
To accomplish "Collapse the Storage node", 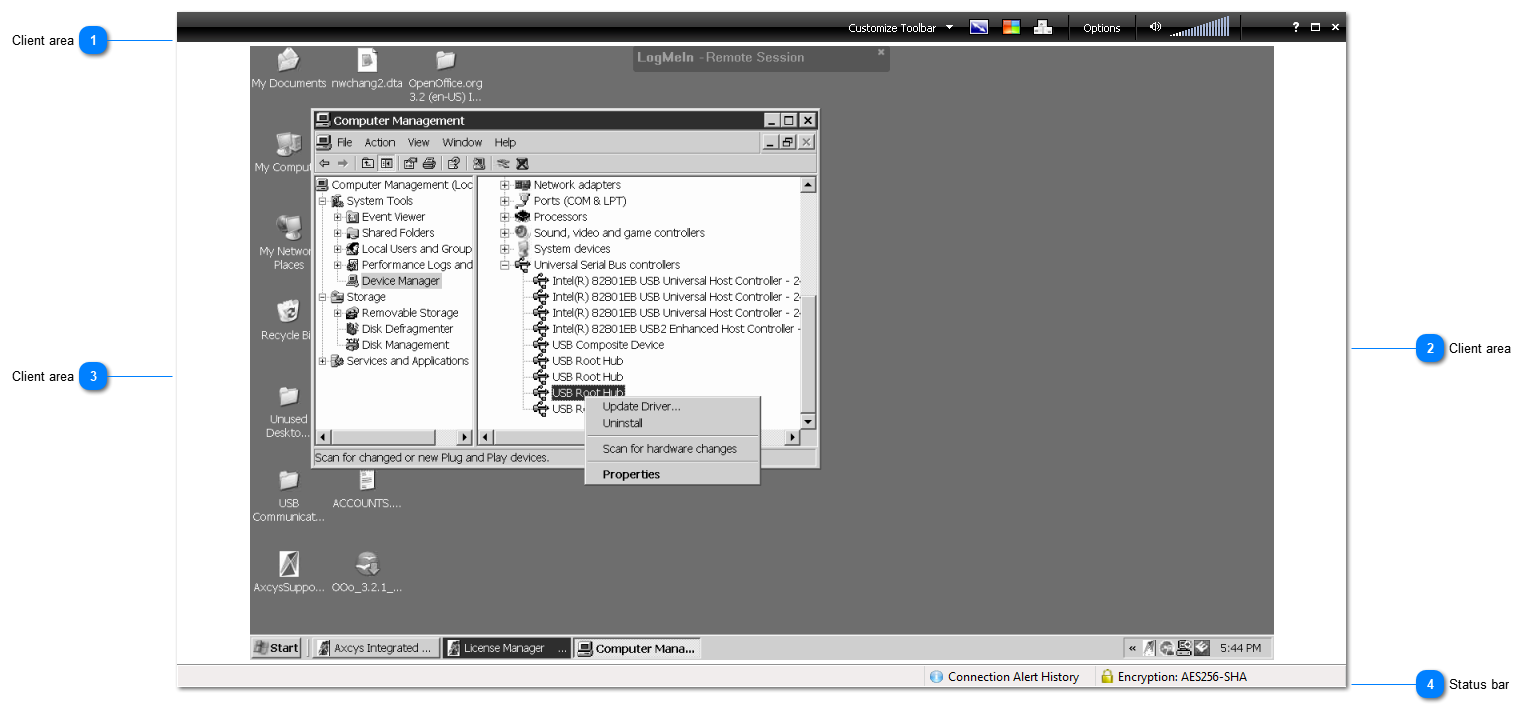I will point(322,297).
